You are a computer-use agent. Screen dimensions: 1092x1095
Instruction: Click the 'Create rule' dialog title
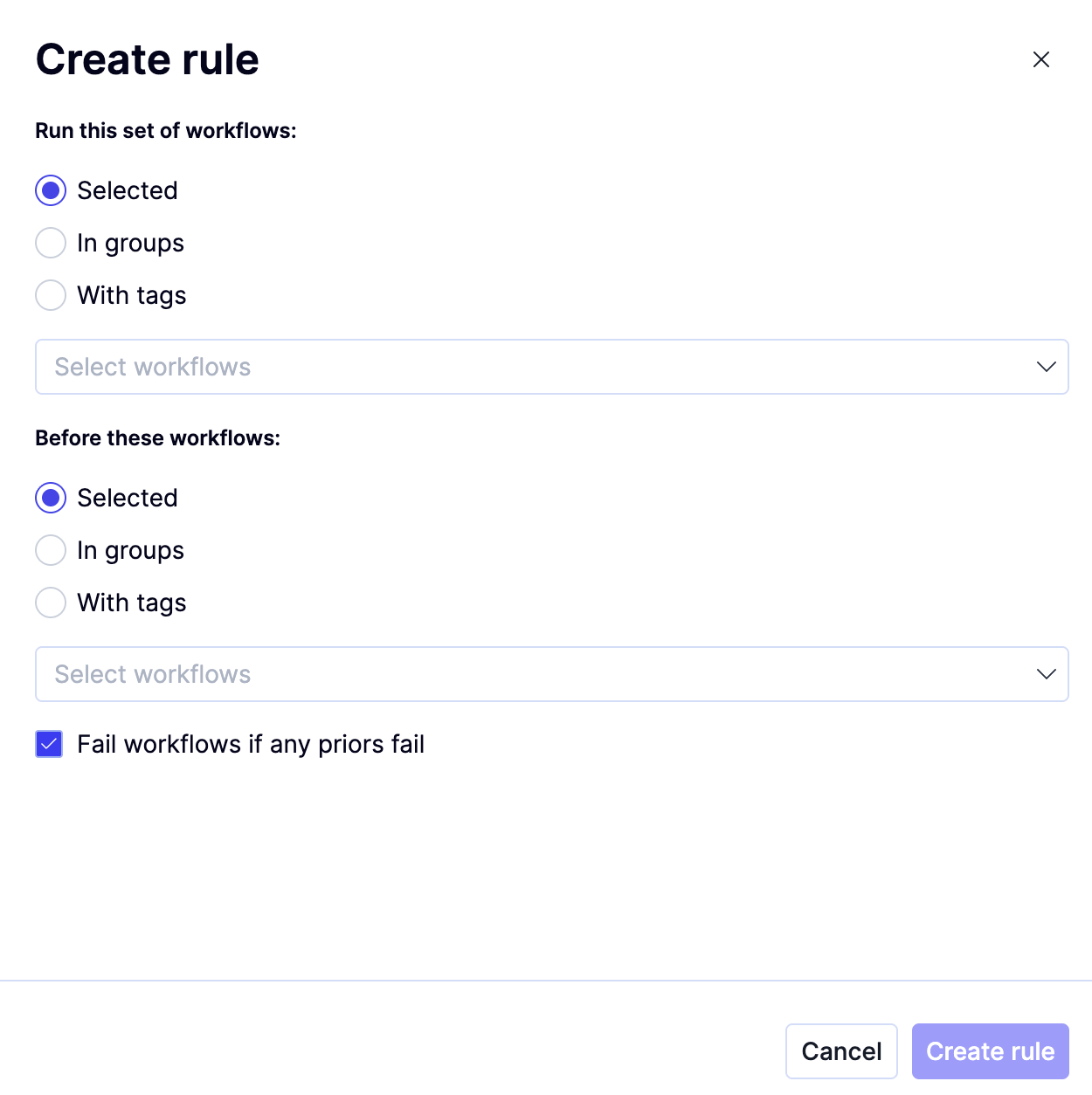coord(148,59)
